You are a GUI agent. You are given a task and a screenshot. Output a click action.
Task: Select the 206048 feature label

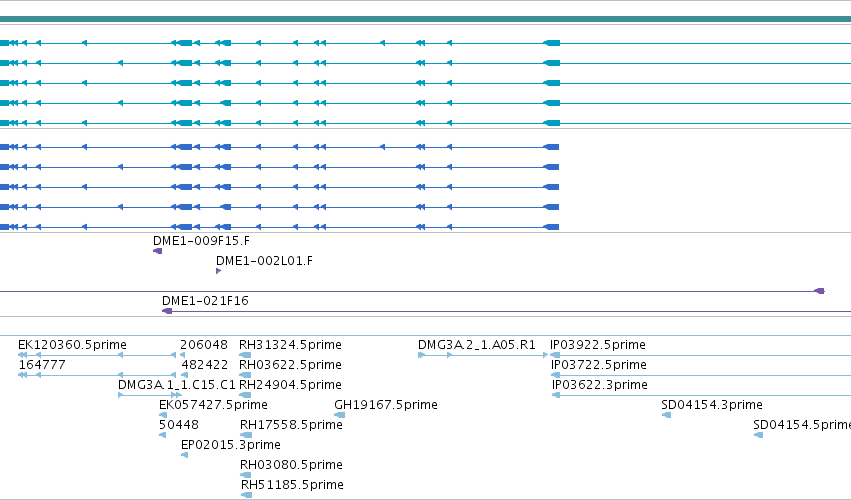click(x=204, y=345)
